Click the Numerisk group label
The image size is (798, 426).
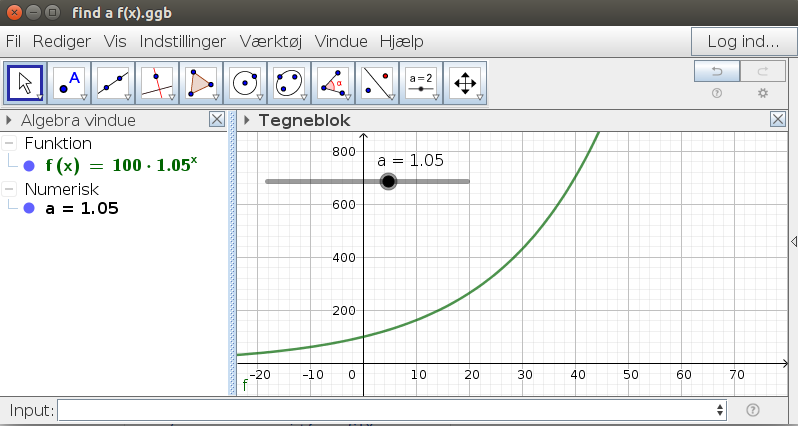(x=62, y=189)
